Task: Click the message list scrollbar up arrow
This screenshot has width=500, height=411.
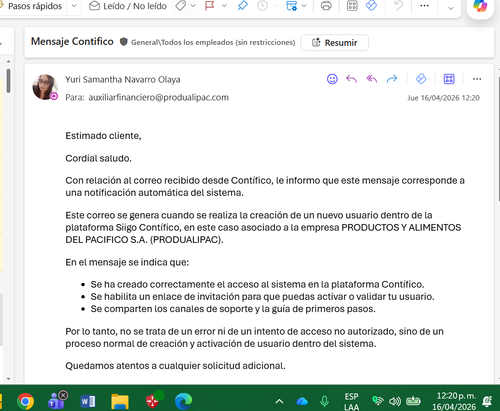Action: 8,62
